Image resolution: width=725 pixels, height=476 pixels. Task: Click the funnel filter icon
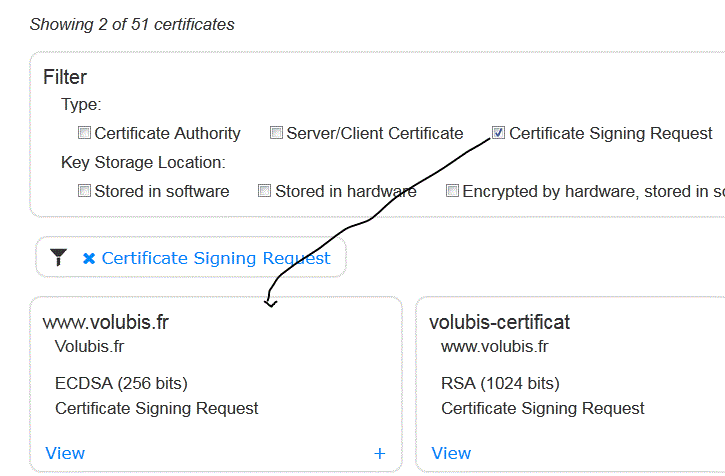point(59,258)
